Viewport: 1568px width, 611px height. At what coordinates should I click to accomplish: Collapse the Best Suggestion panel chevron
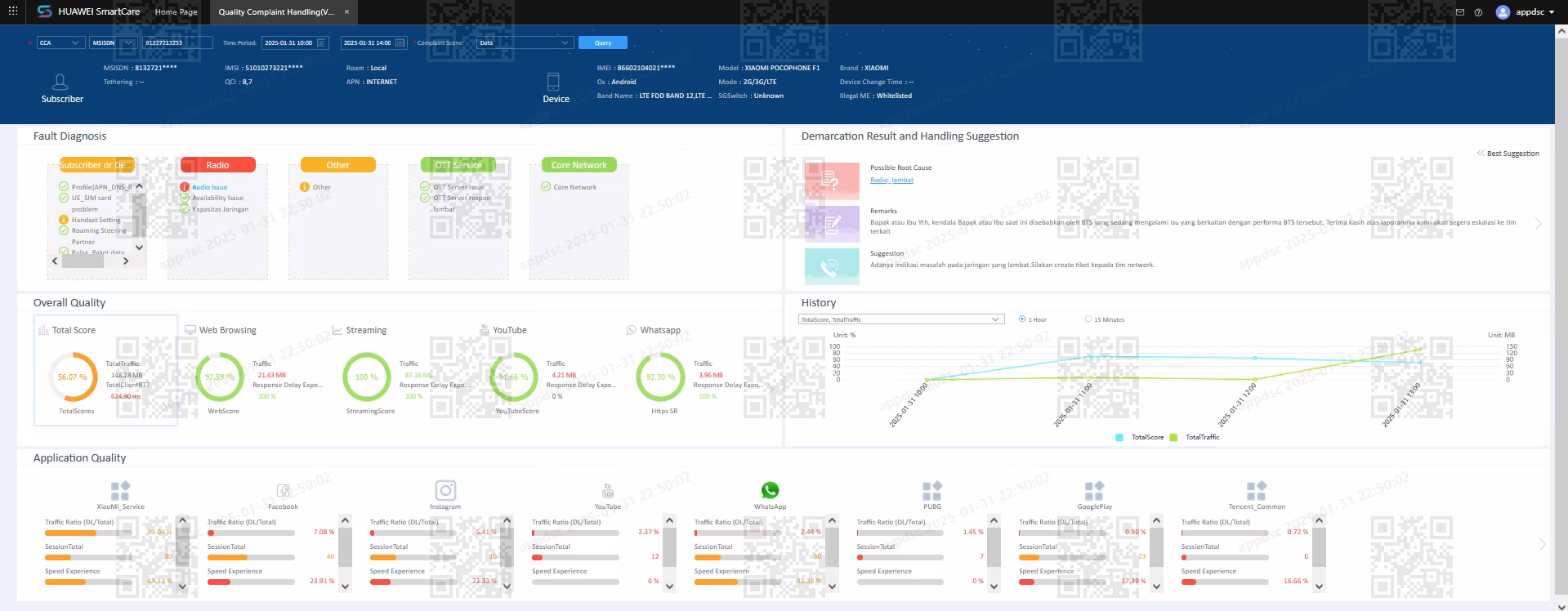1481,154
